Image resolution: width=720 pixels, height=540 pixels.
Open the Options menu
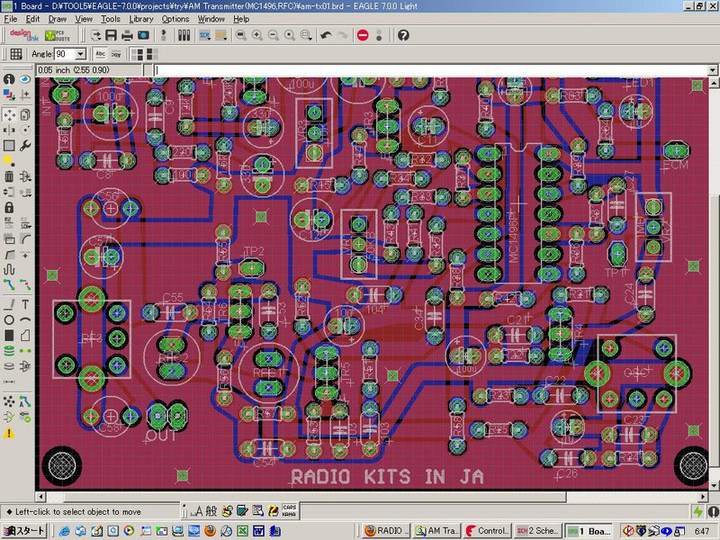pyautogui.click(x=175, y=19)
